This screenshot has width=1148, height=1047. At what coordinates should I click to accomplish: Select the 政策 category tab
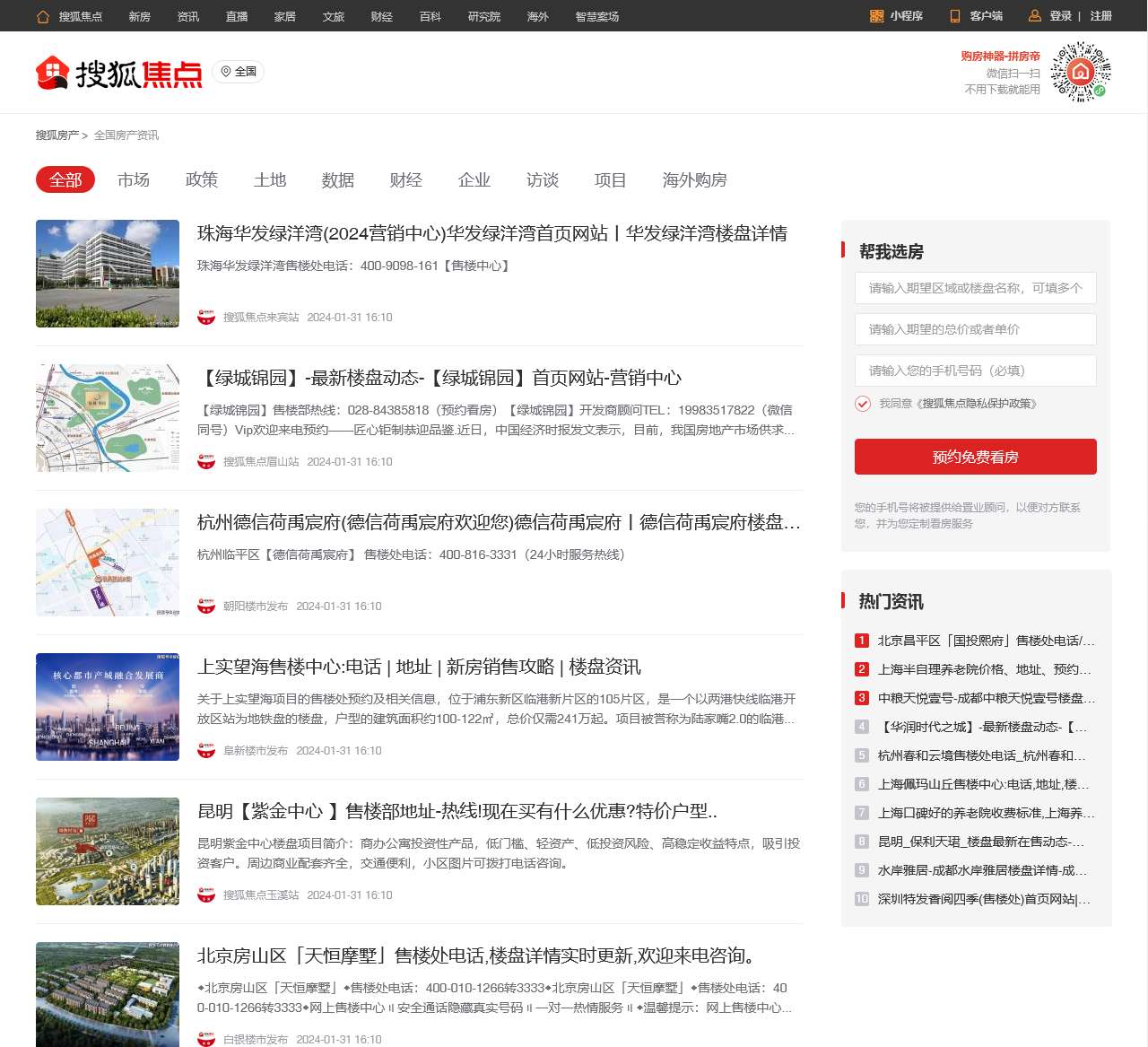(202, 180)
